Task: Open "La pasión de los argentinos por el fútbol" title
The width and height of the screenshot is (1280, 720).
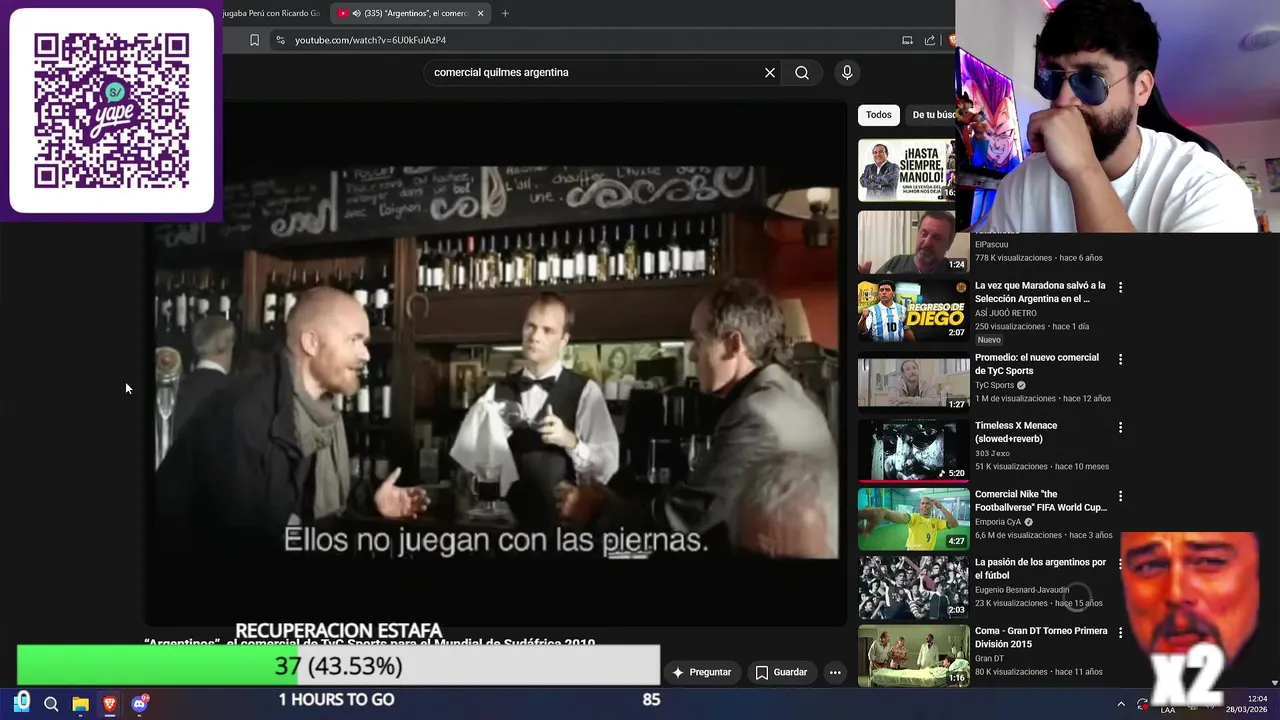Action: coord(1040,569)
